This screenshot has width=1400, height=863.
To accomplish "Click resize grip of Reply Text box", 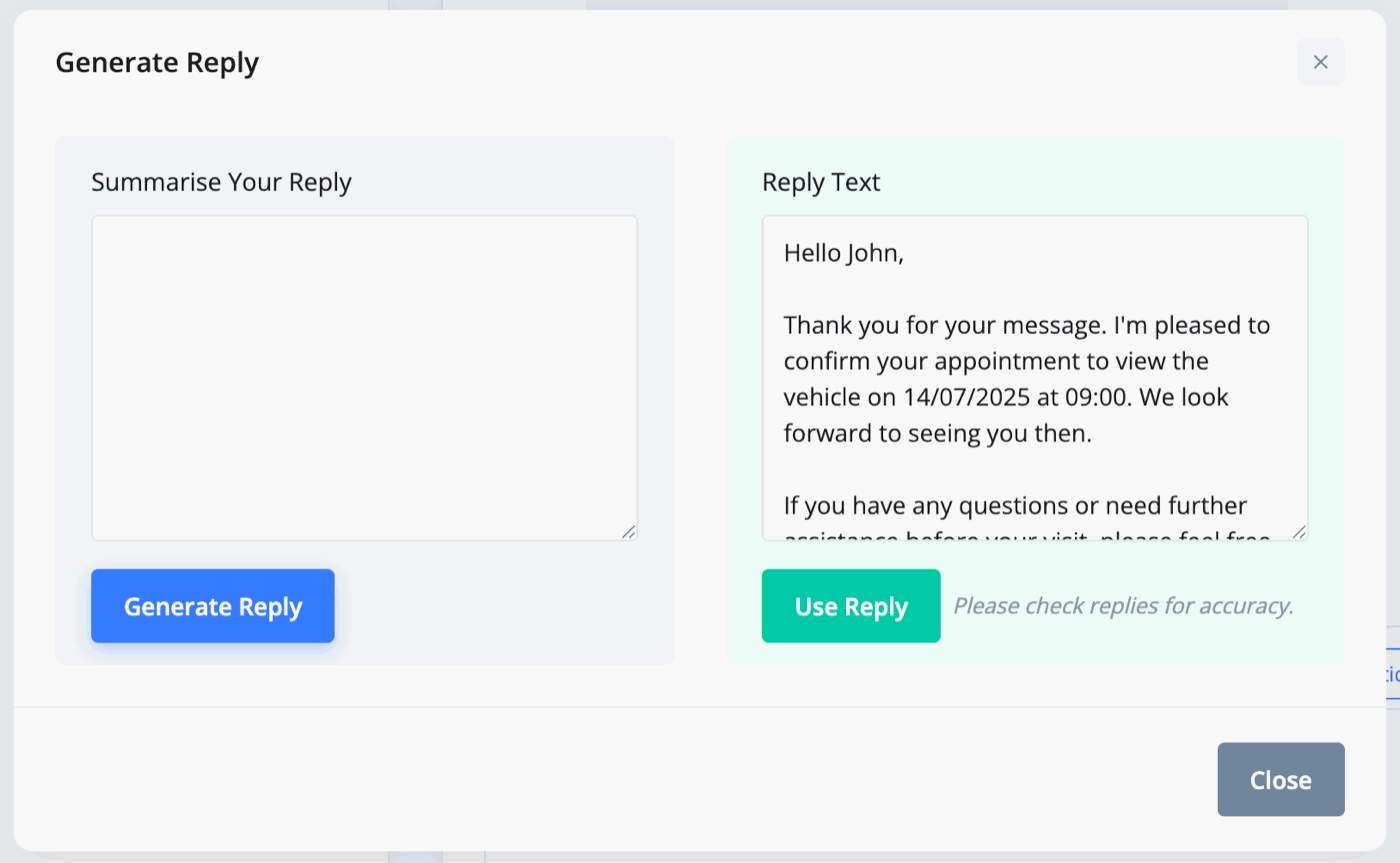I will tap(1299, 531).
